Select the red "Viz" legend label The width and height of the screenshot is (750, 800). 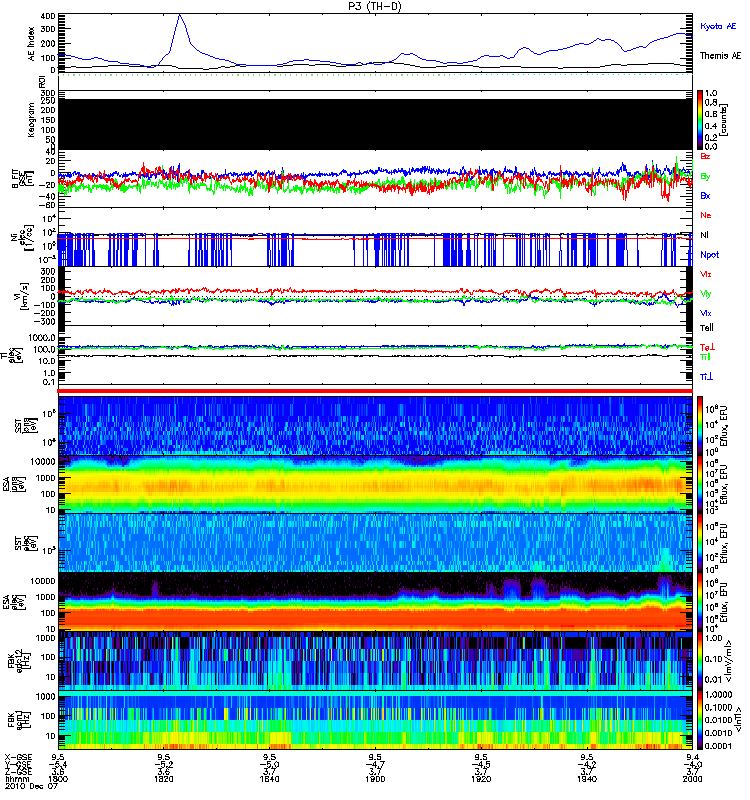point(706,274)
